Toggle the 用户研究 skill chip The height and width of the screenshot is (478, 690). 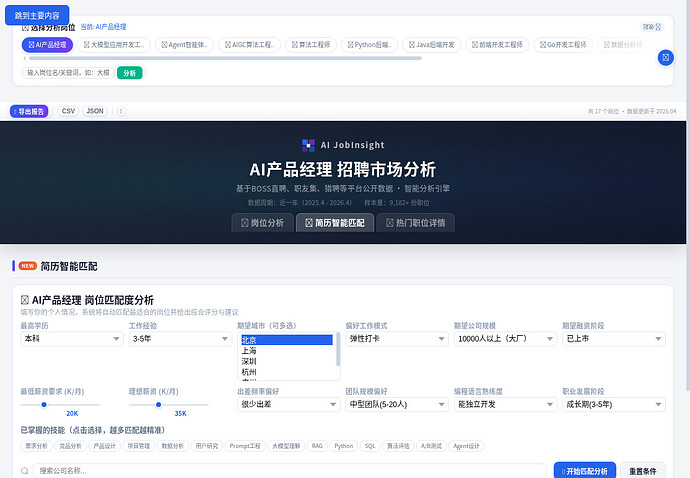[206, 446]
